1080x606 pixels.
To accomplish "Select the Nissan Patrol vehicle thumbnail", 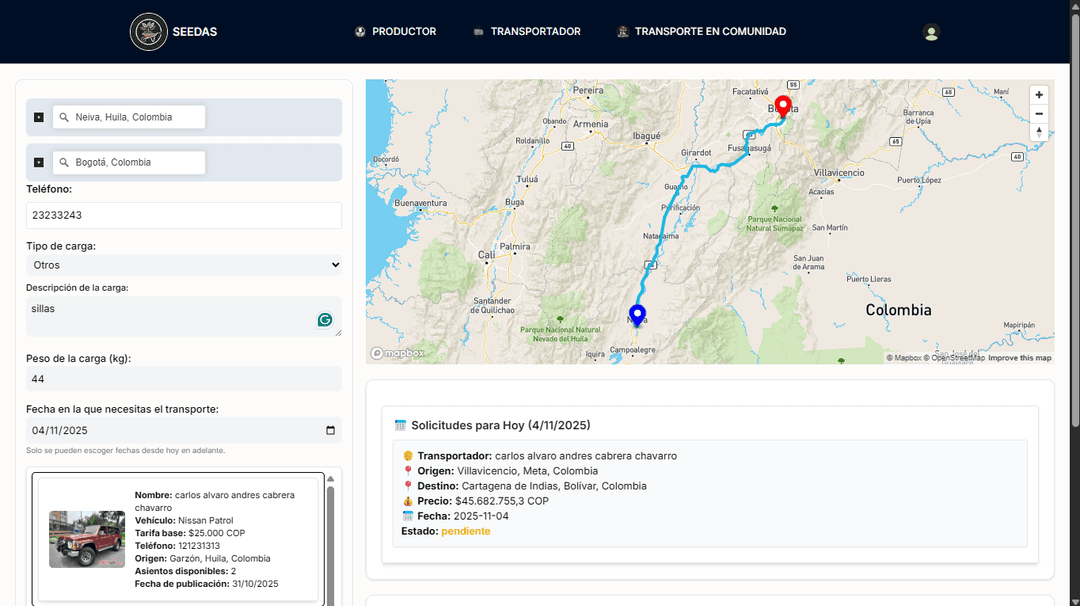I will coord(87,539).
